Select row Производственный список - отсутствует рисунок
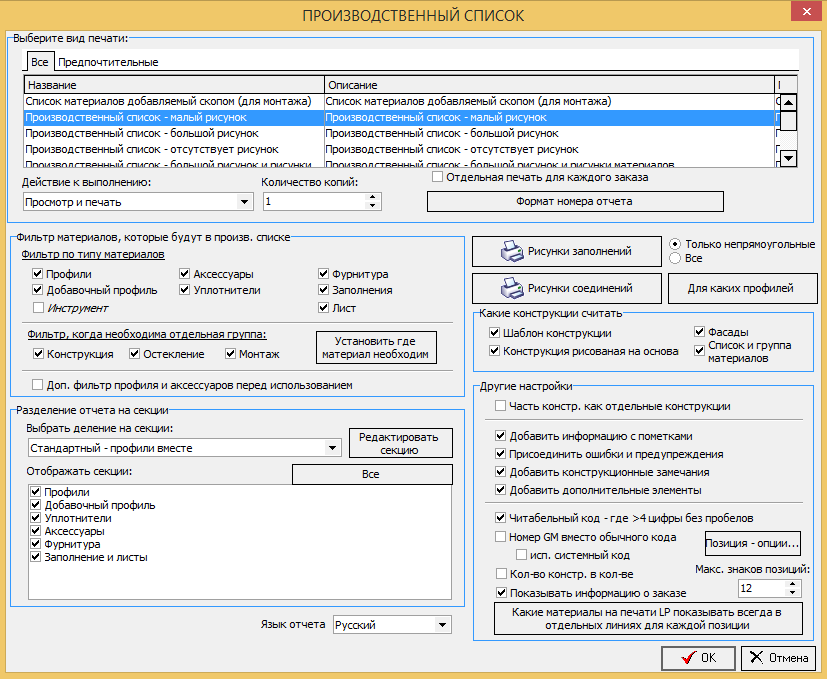This screenshot has height=679, width=827. coord(399,149)
